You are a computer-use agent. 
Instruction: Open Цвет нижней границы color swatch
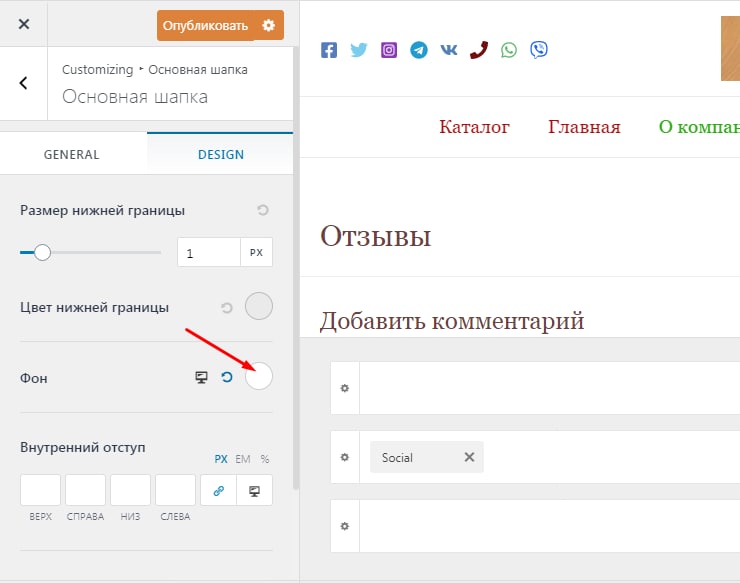(x=259, y=306)
